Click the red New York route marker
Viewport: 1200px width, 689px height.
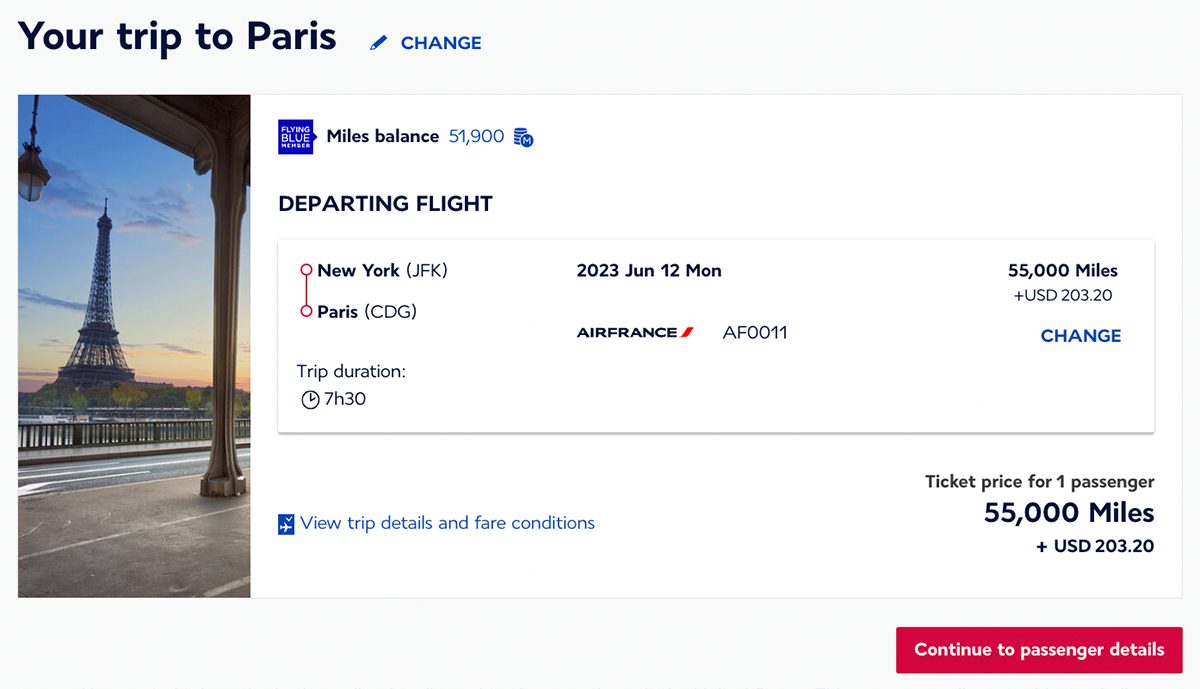(x=306, y=271)
